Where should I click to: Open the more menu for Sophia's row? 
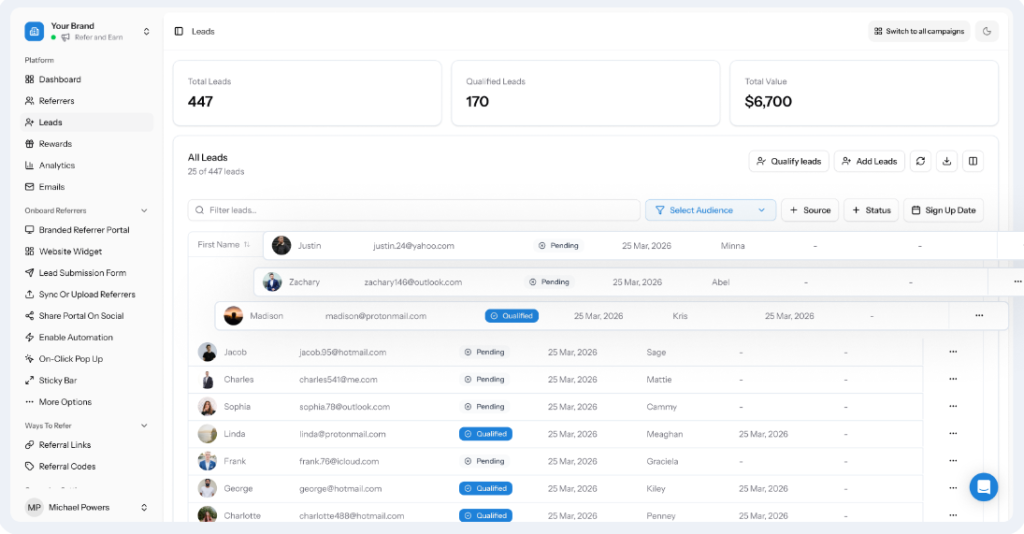[953, 407]
